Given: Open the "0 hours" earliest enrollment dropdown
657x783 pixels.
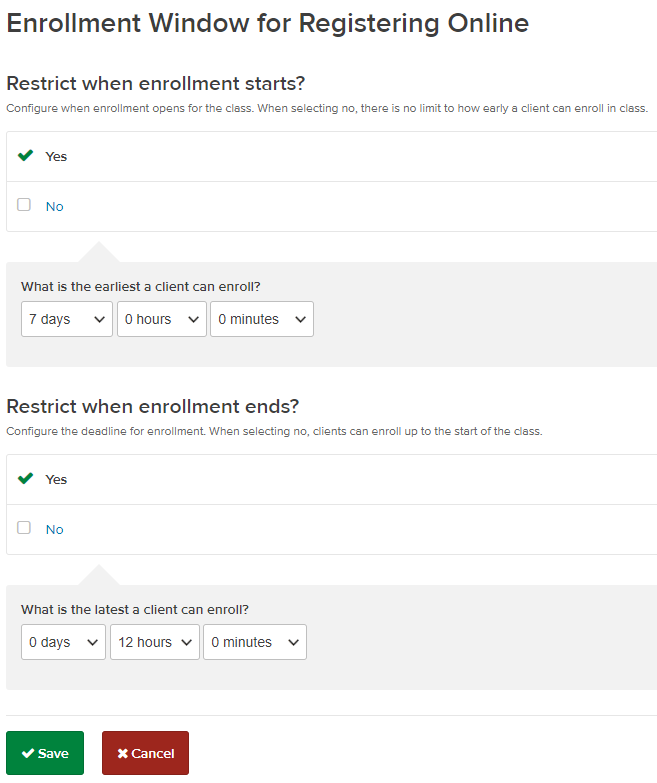Looking at the screenshot, I should coord(161,319).
